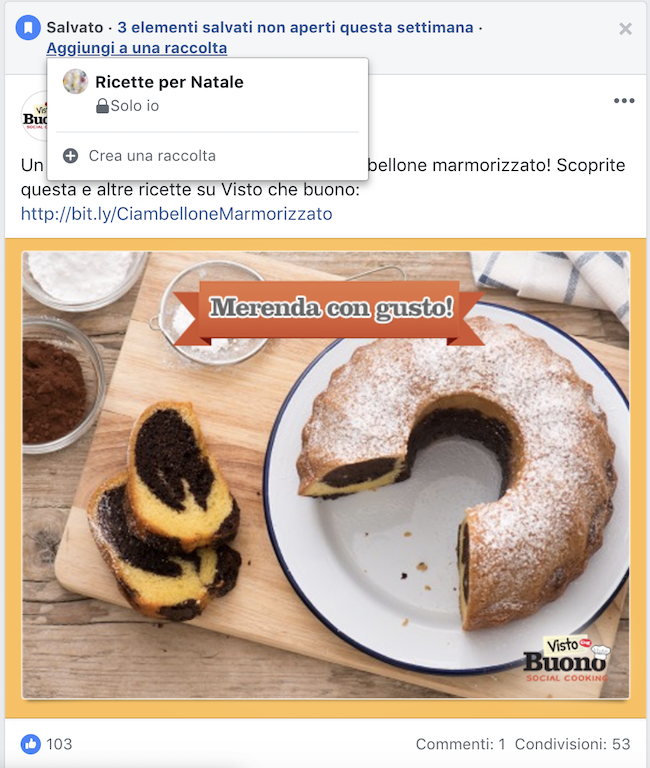
Task: Open the bit.ly CiambelloneMarmorizzato link
Action: point(176,214)
